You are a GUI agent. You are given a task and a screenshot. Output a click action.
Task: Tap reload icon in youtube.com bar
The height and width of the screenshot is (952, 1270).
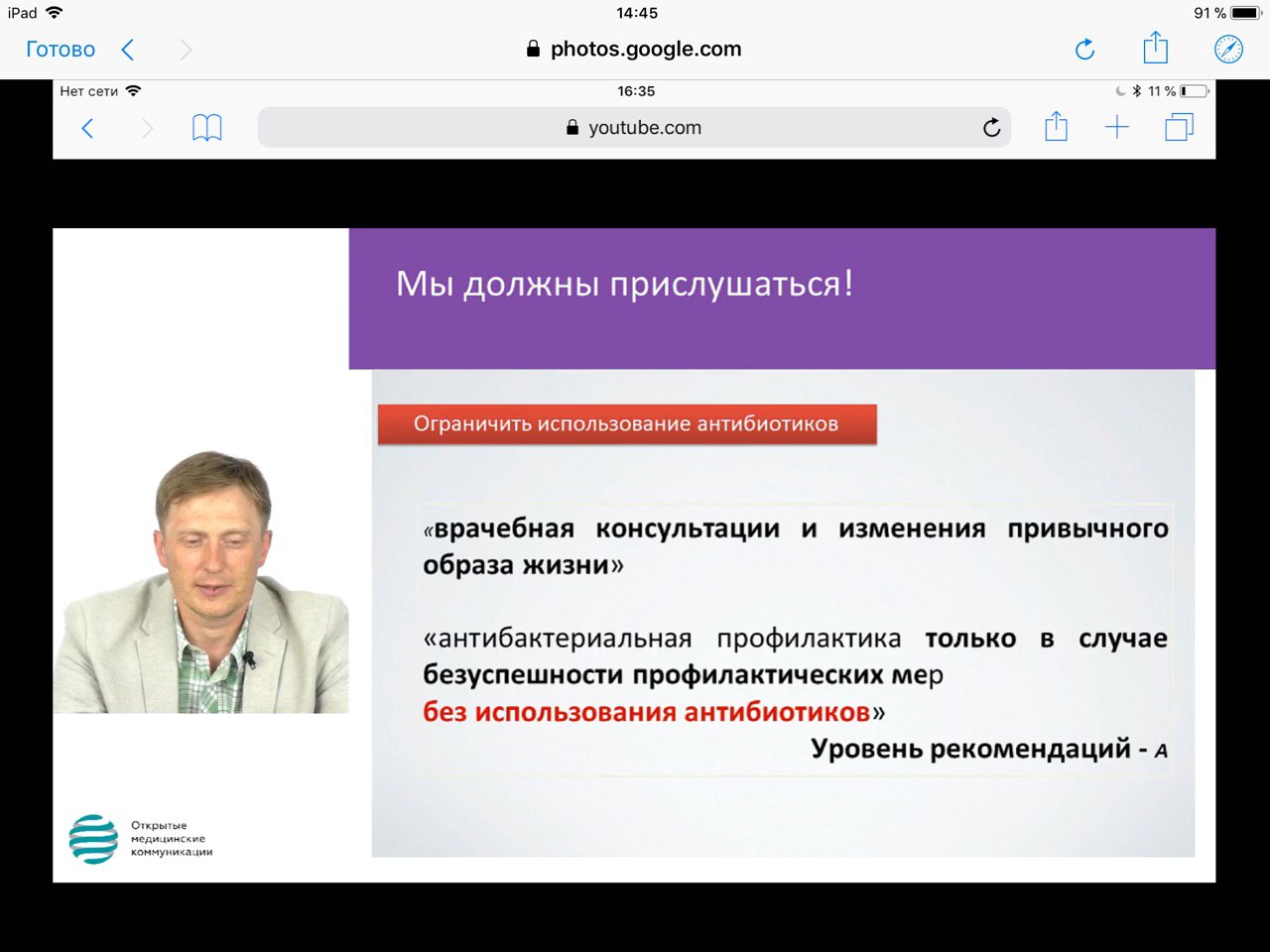[991, 128]
